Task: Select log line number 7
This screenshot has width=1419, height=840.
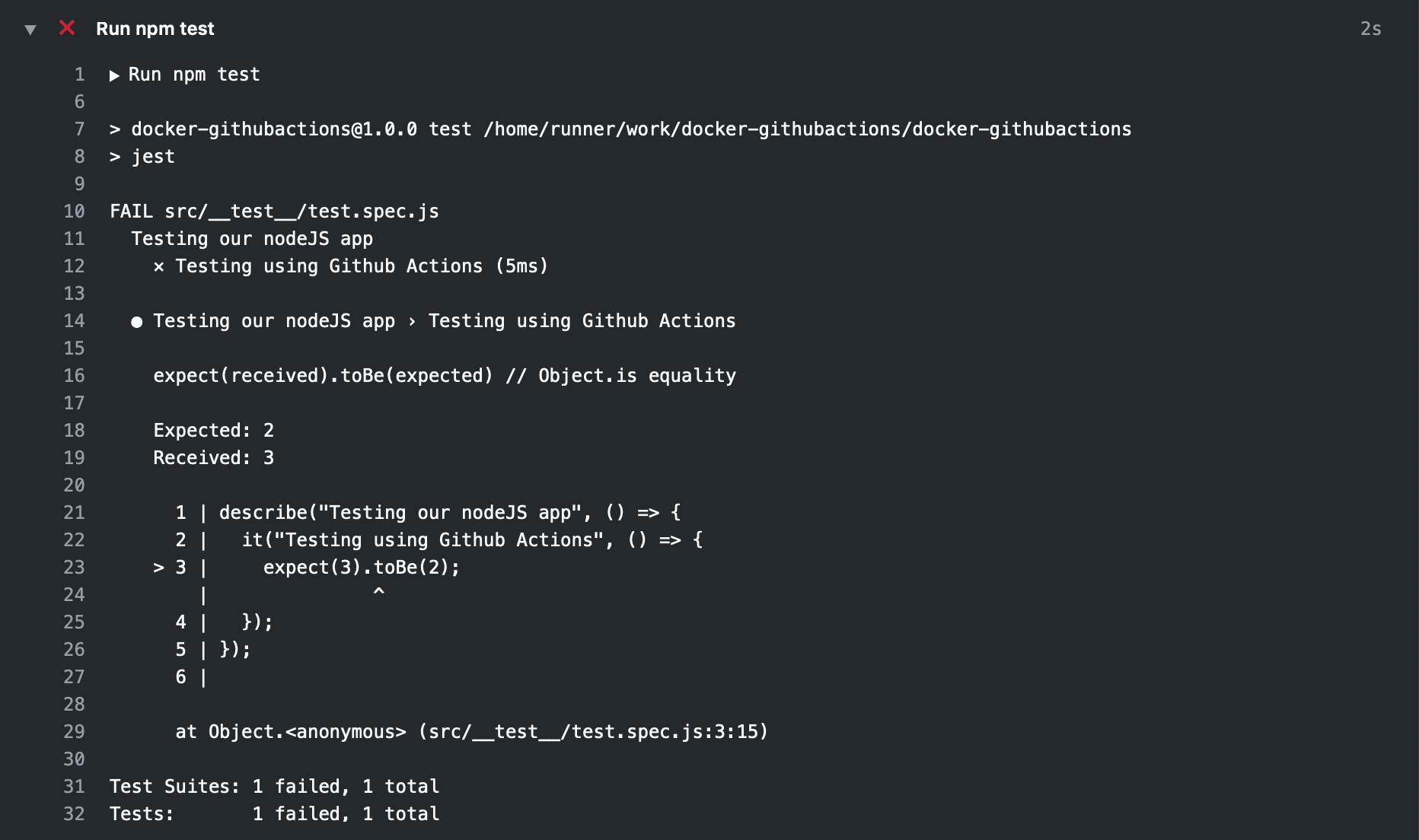Action: (x=79, y=129)
